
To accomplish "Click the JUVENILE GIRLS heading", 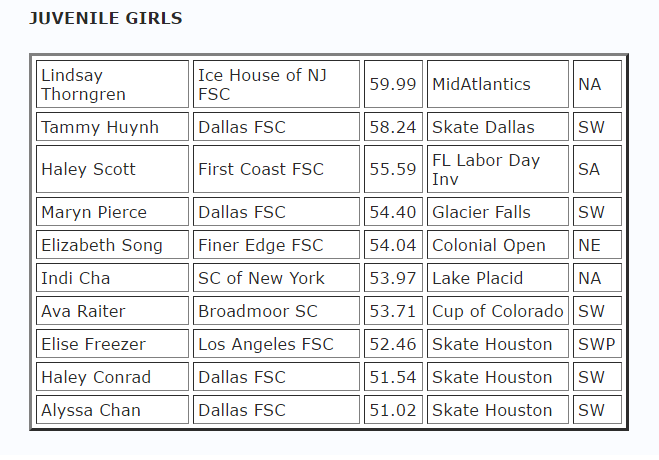I will pyautogui.click(x=105, y=19).
